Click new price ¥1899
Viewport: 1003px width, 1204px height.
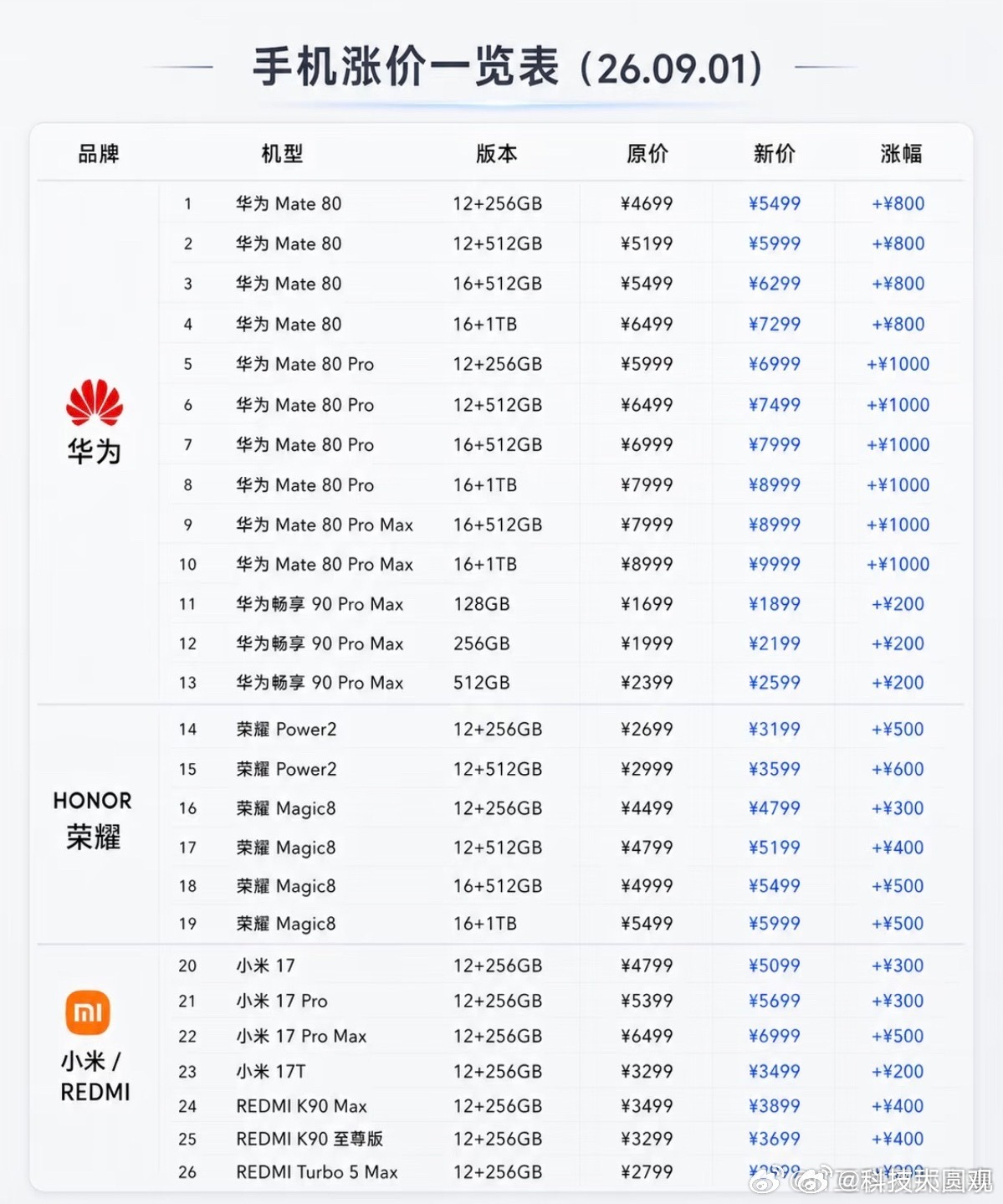point(775,604)
